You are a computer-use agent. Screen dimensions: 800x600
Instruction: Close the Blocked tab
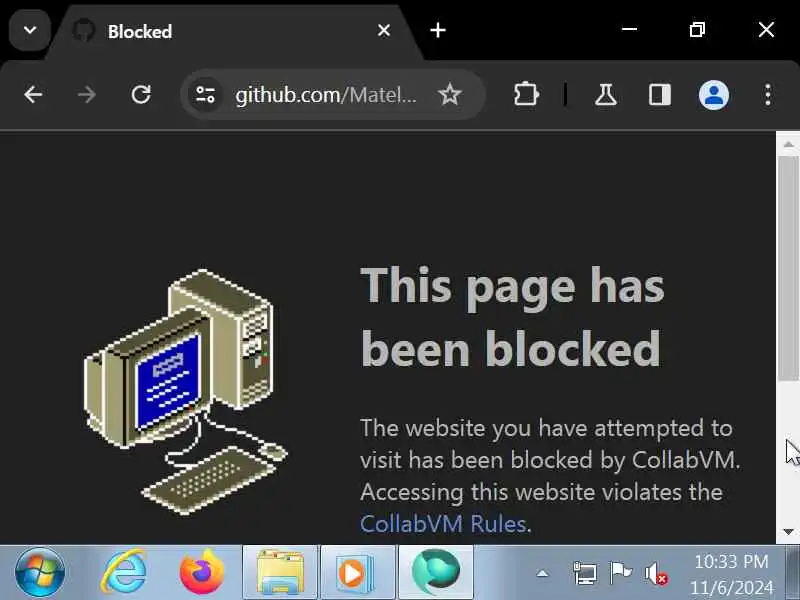pos(384,31)
